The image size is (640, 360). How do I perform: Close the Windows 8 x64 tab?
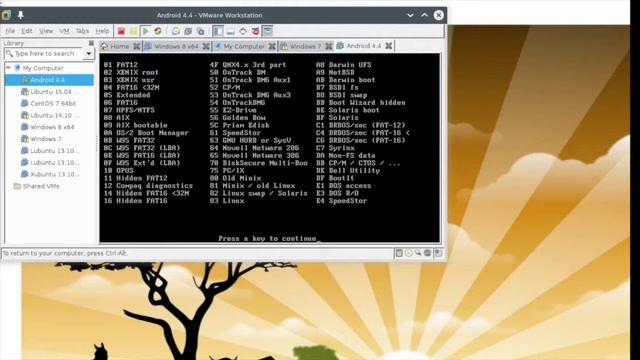pyautogui.click(x=206, y=46)
